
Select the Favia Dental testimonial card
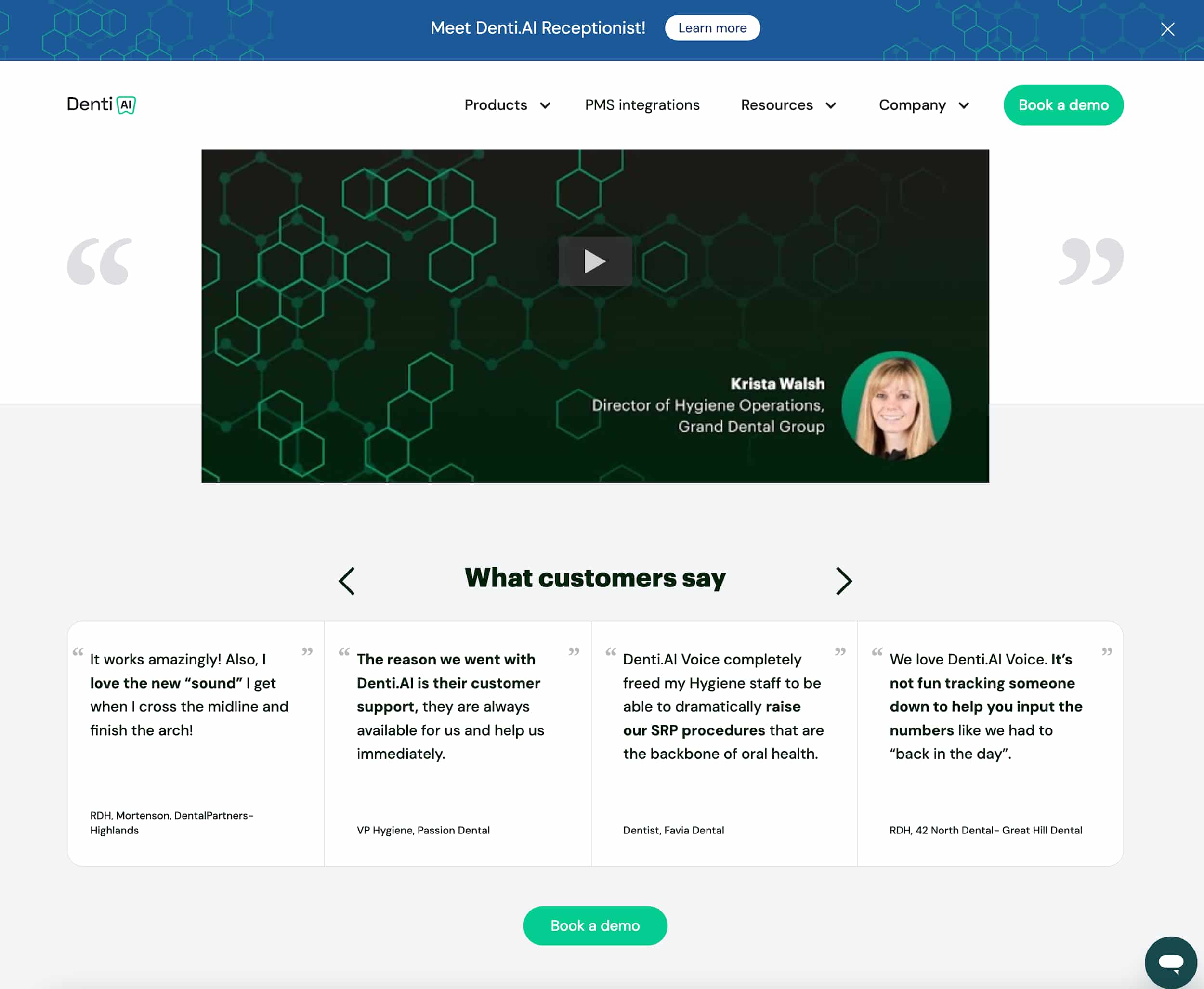pos(724,743)
